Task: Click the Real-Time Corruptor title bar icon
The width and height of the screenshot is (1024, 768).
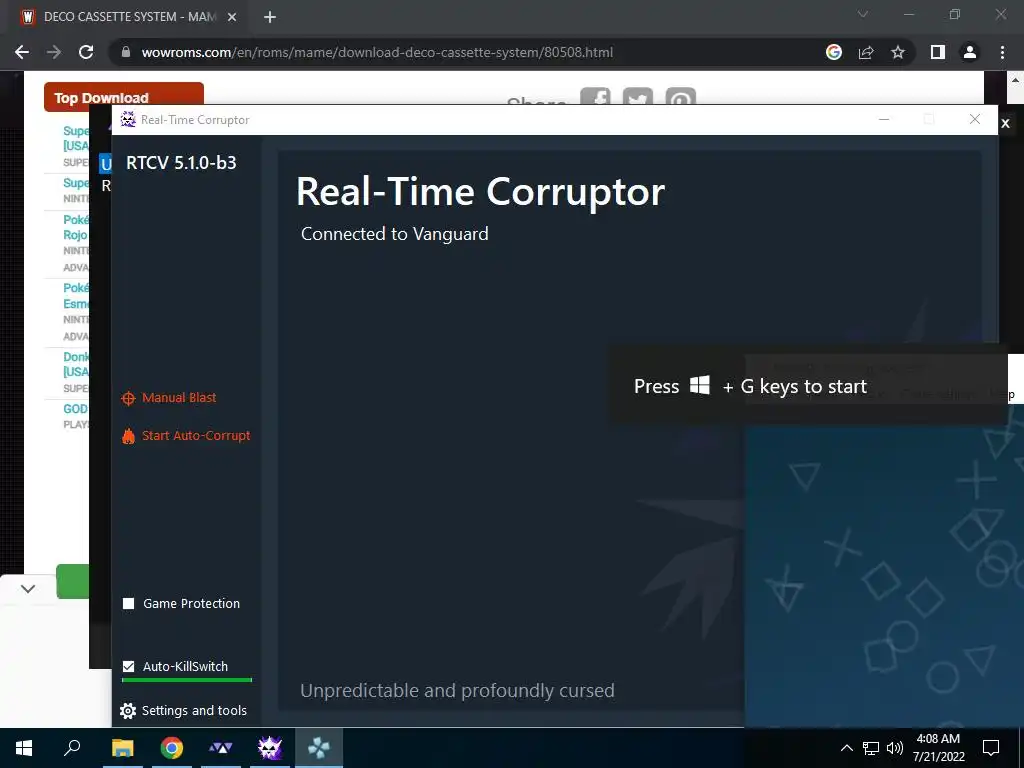Action: (128, 120)
